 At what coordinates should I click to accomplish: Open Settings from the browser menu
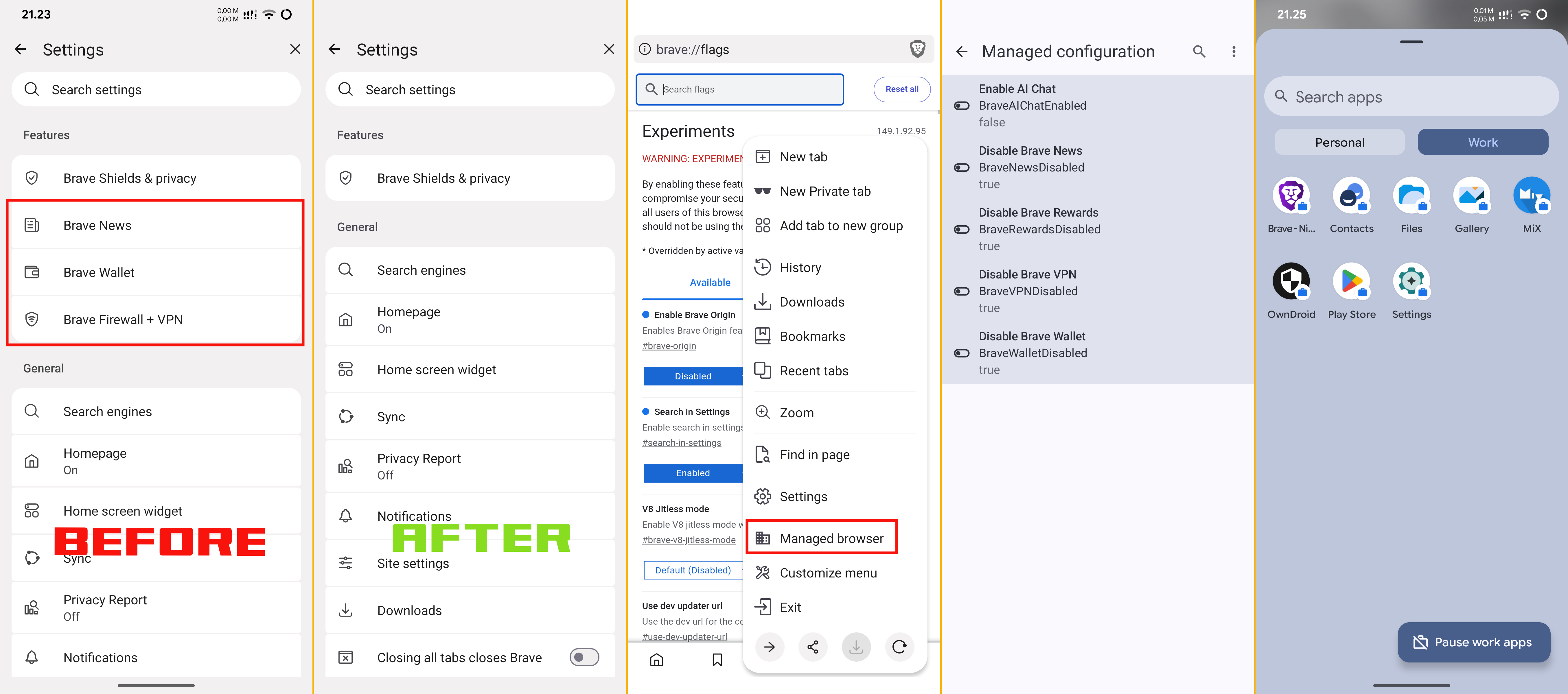[x=835, y=496]
